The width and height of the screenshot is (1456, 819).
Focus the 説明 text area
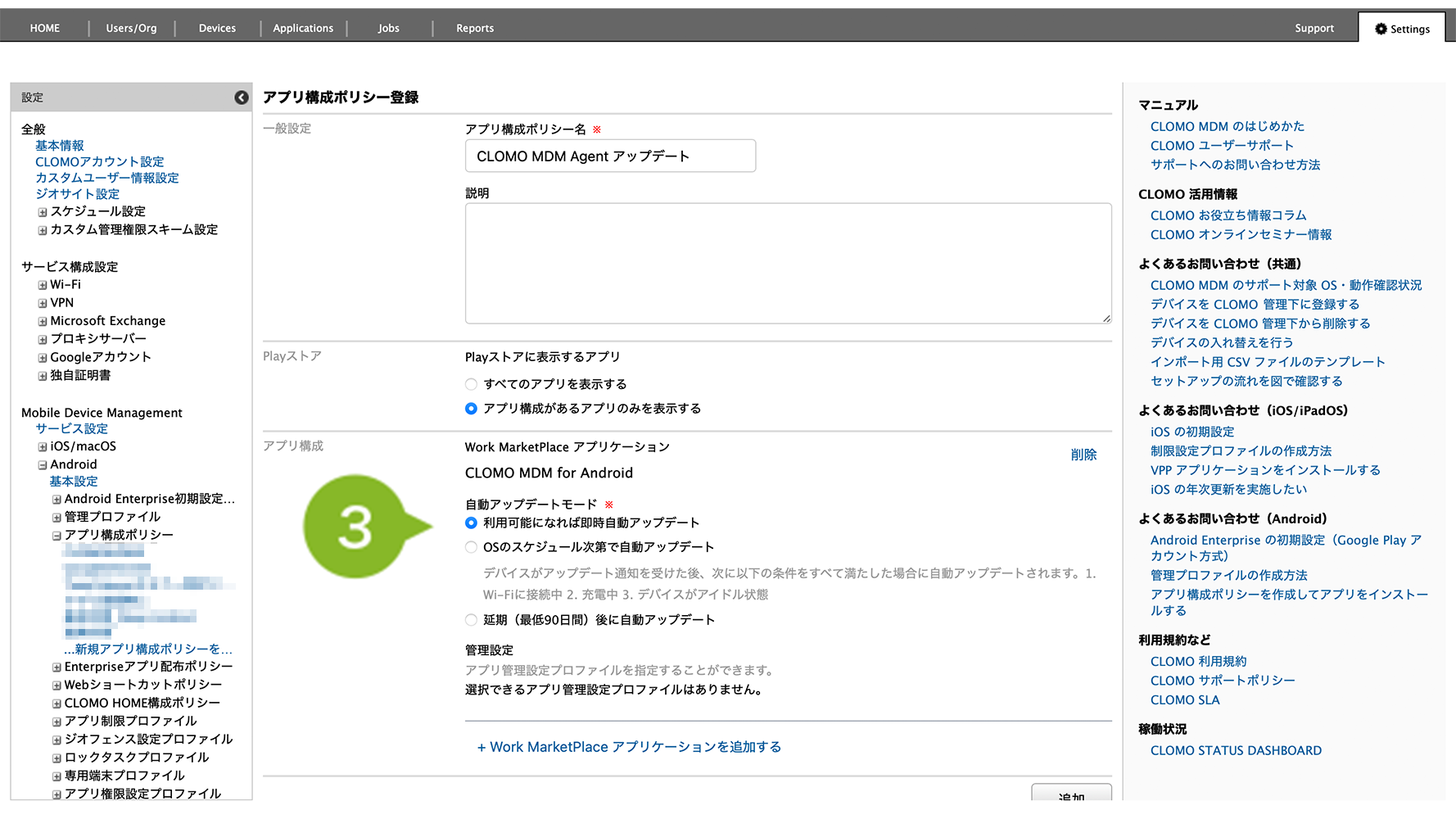[789, 264]
